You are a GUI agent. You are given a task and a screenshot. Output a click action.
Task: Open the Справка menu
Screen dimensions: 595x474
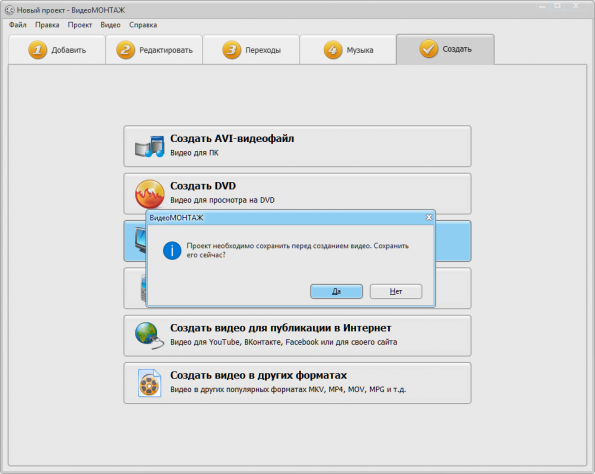(x=143, y=25)
